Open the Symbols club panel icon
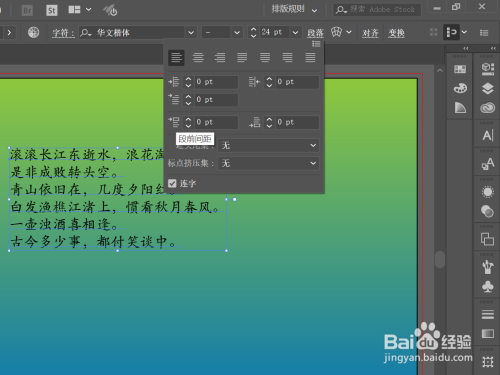500x375 pixels. [x=488, y=287]
